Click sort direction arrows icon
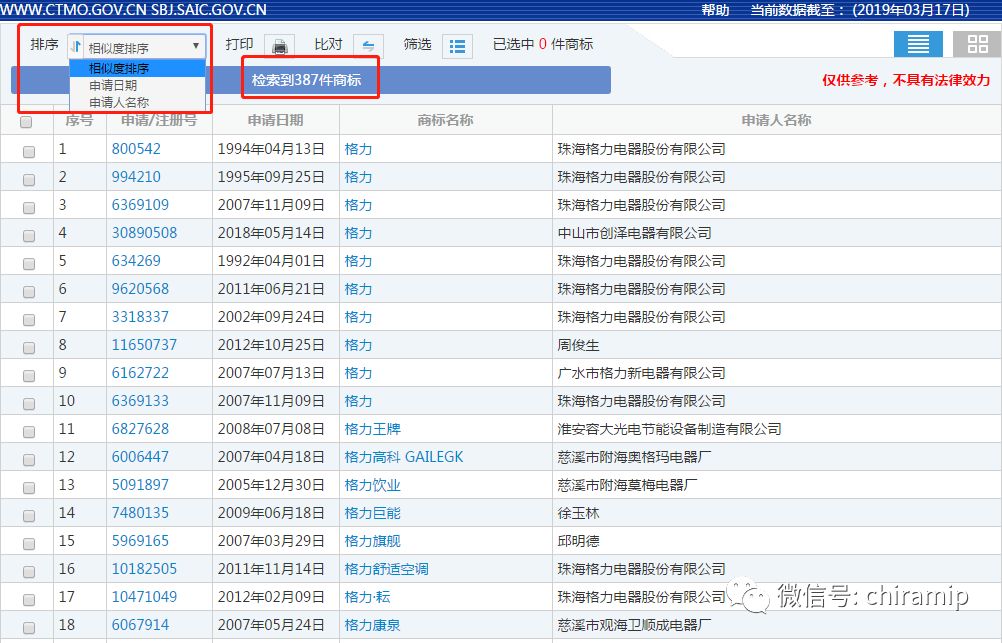Screen dimensions: 1002x643 click(76, 47)
